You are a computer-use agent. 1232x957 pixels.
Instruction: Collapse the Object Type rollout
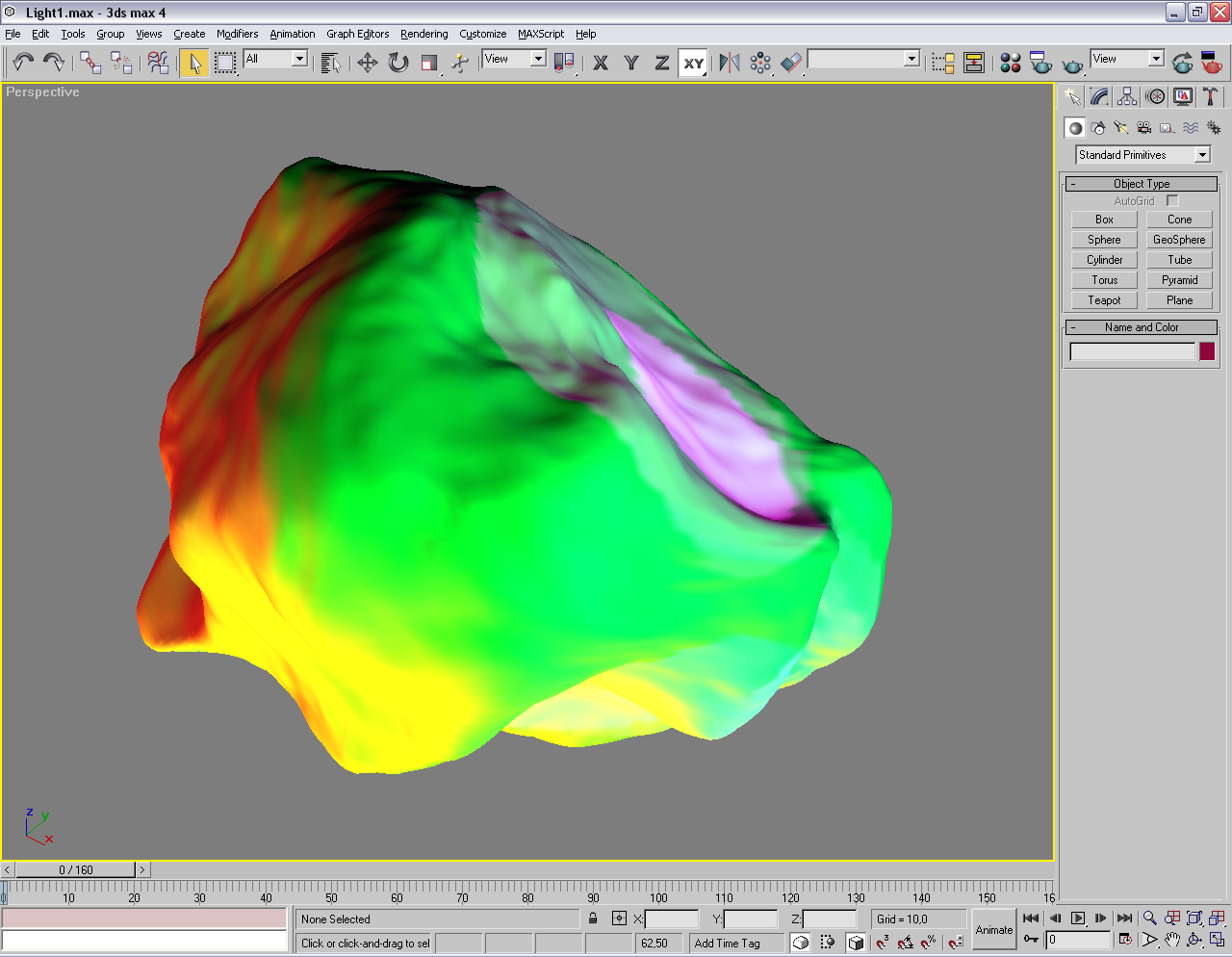[x=1142, y=184]
